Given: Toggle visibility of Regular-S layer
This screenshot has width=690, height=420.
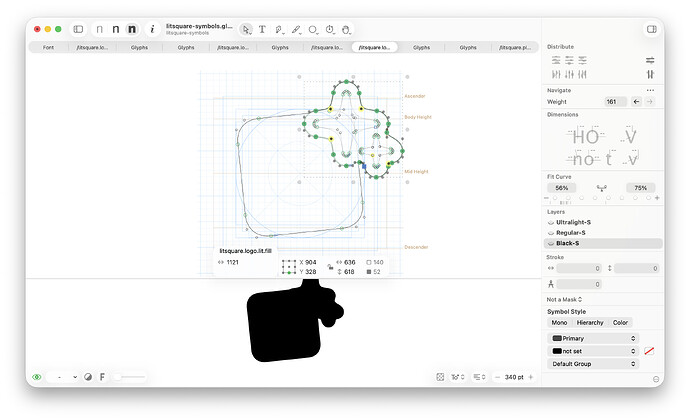Looking at the screenshot, I should coord(551,233).
